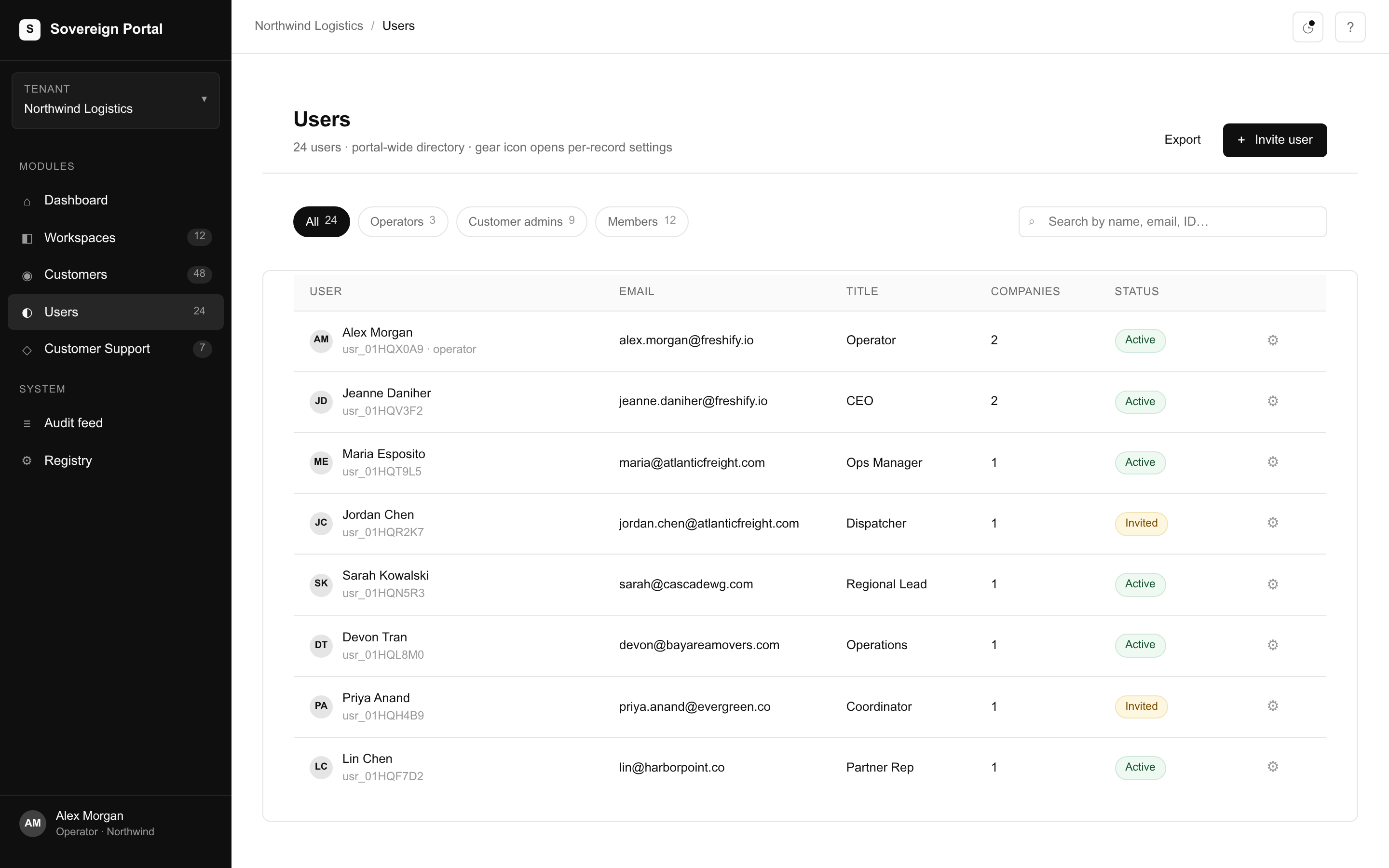Open the Audit feed
Viewport: 1389px width, 868px height.
(x=115, y=423)
